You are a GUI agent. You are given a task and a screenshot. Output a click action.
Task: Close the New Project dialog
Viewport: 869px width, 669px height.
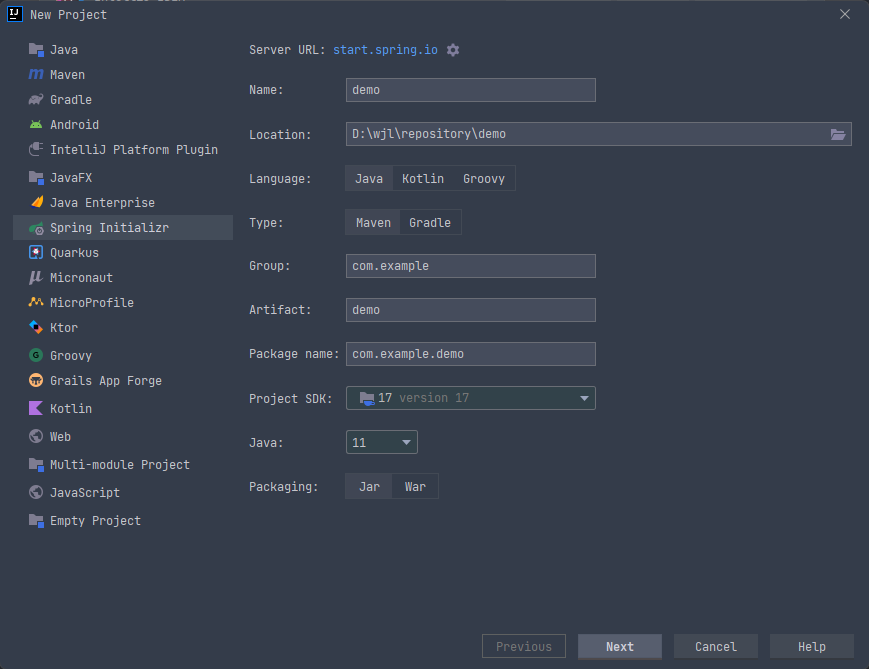[x=845, y=14]
